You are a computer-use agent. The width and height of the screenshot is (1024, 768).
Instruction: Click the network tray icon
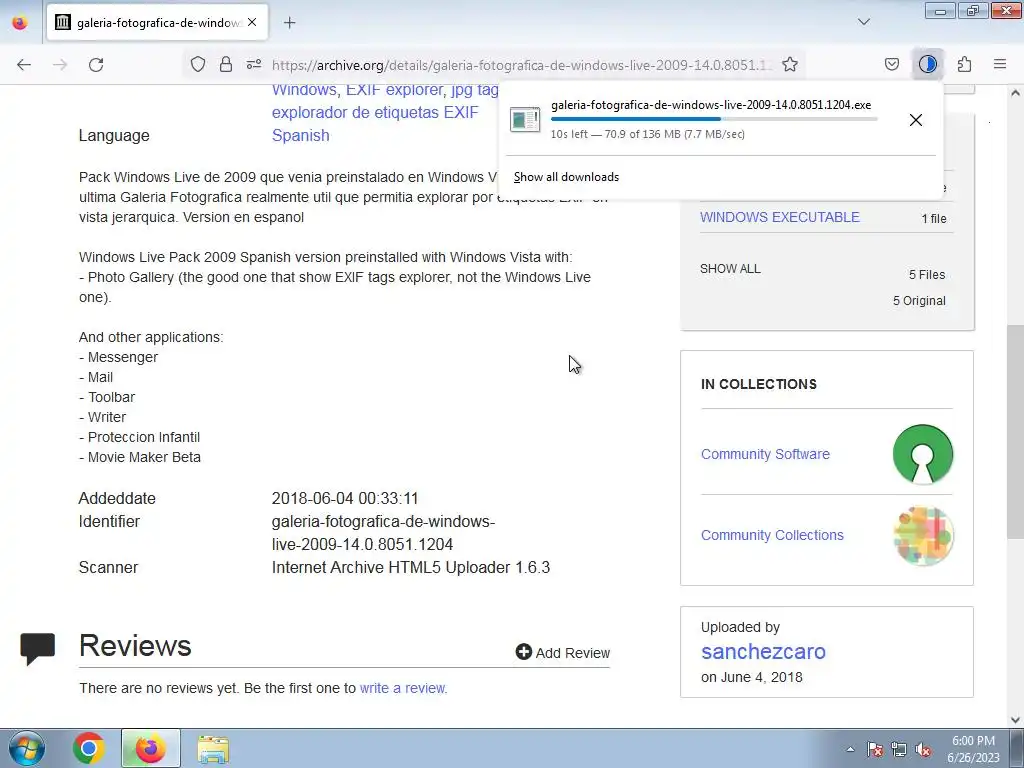pyautogui.click(x=899, y=749)
